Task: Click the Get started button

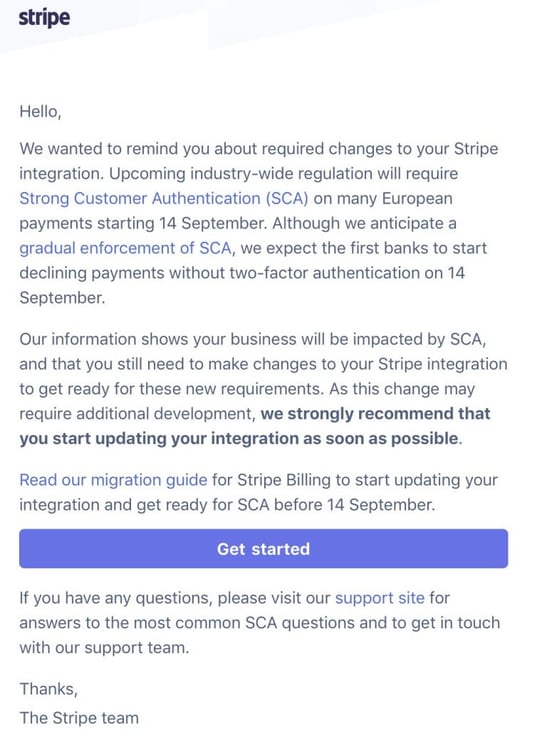Action: coord(264,549)
